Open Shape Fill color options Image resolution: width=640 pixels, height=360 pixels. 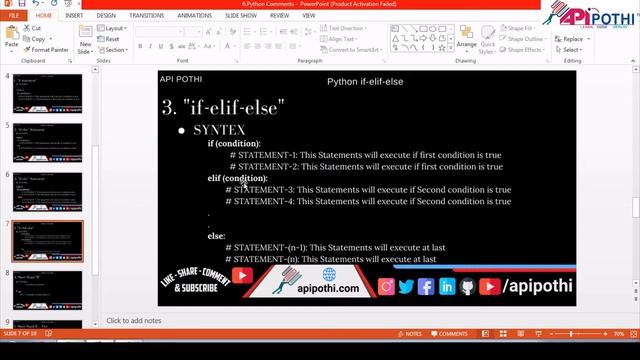517,28
